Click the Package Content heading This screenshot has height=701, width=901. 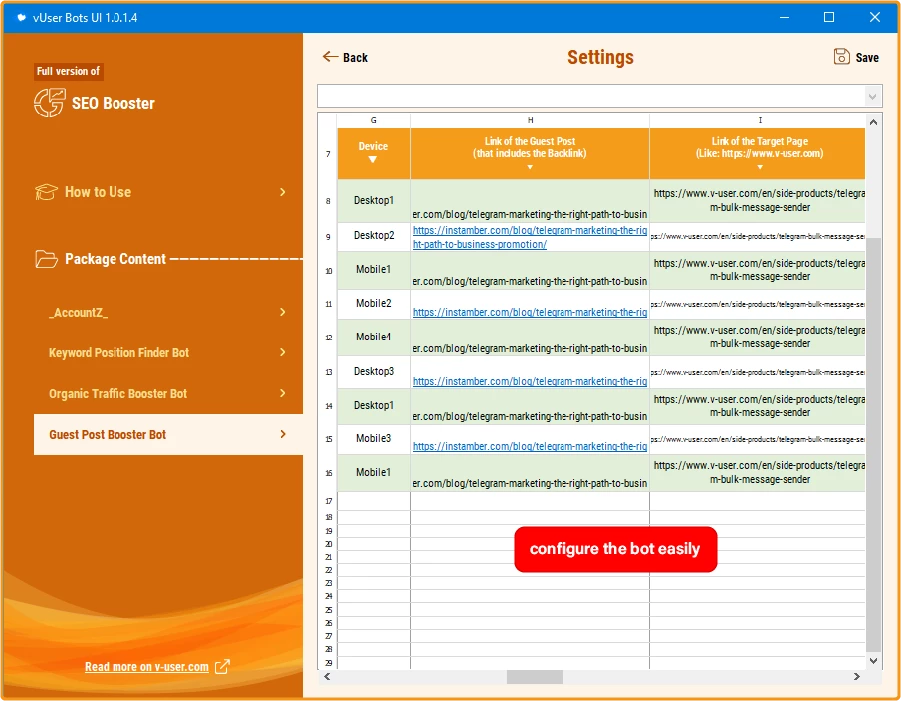point(115,259)
